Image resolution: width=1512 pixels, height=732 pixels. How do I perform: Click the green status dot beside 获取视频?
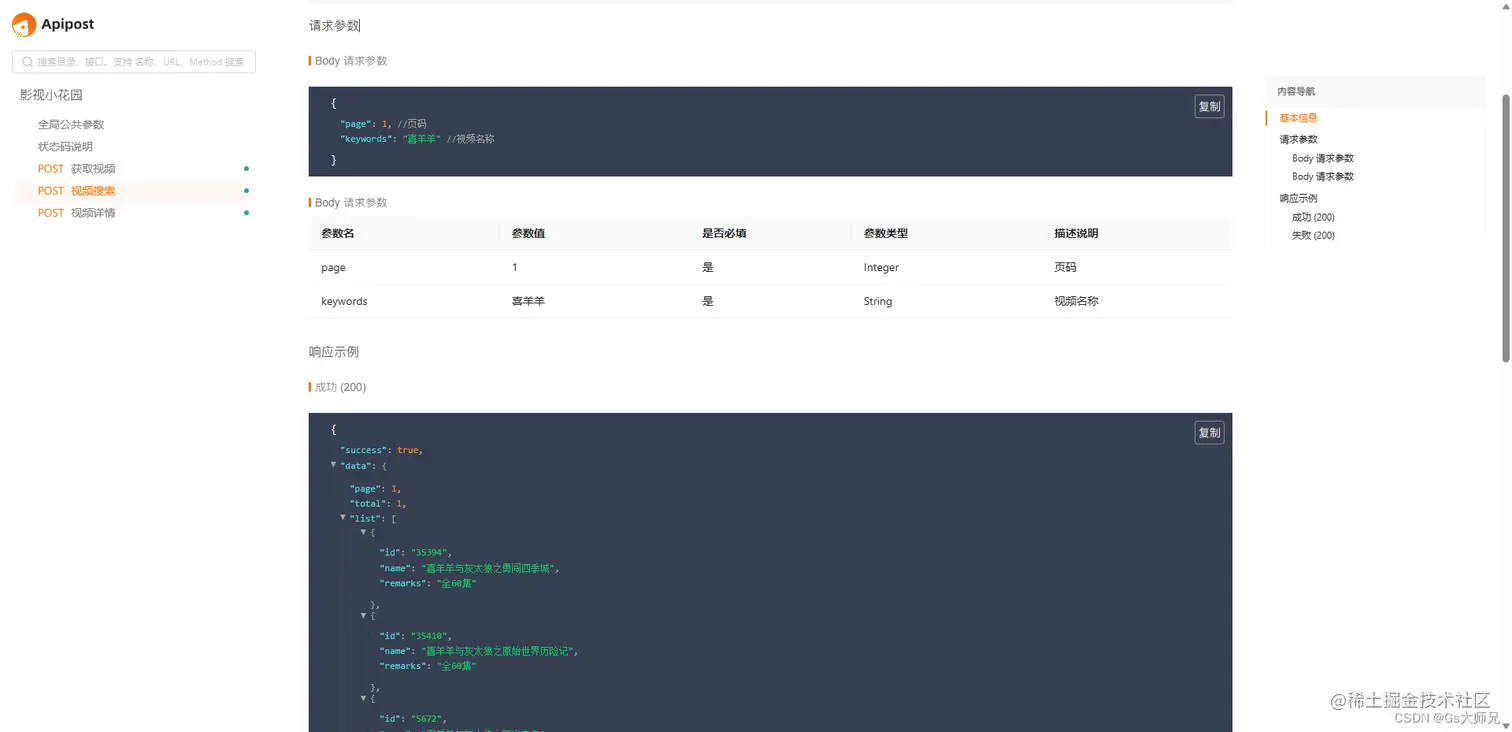click(x=246, y=169)
